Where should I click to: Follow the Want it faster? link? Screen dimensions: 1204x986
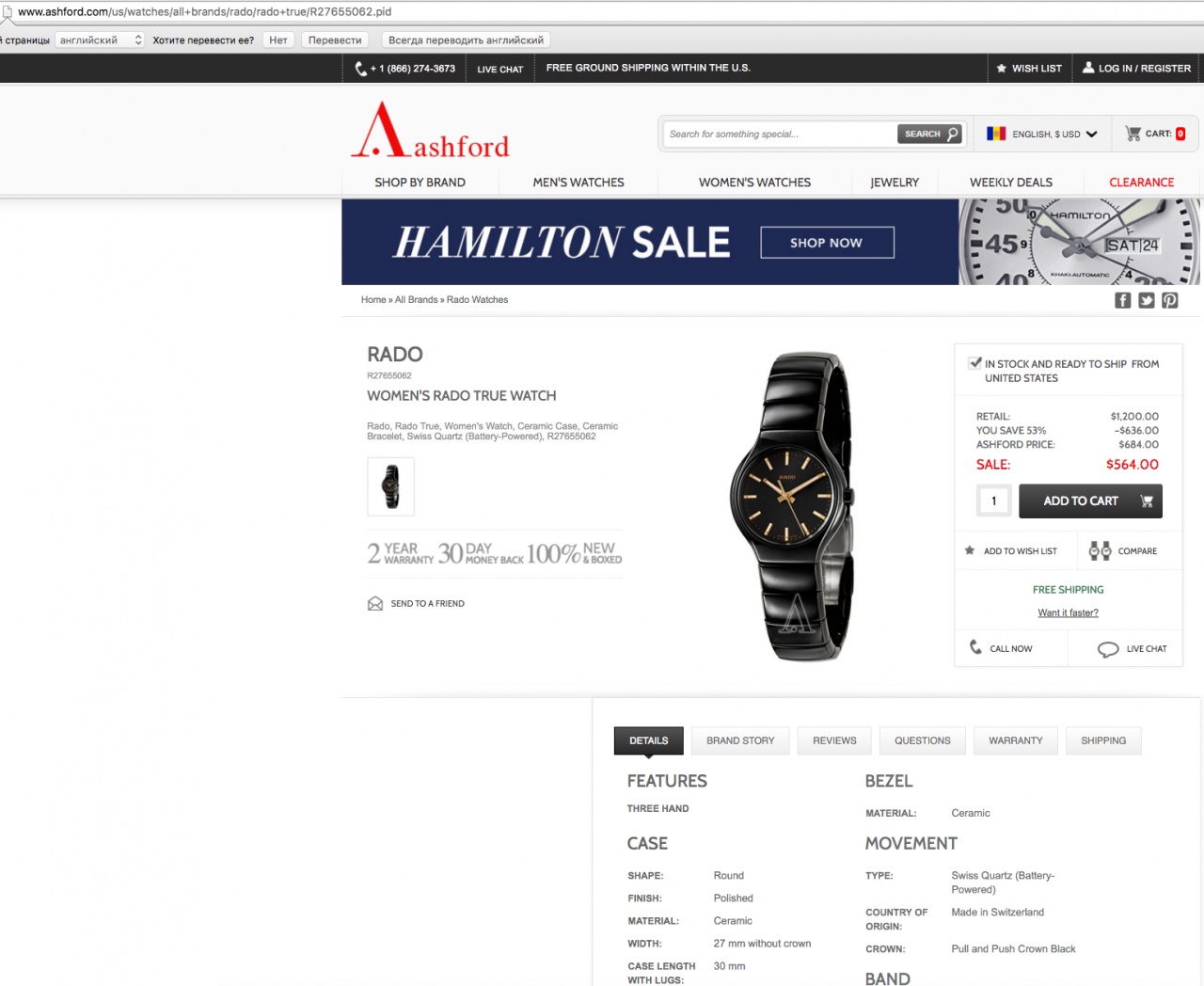click(1068, 612)
